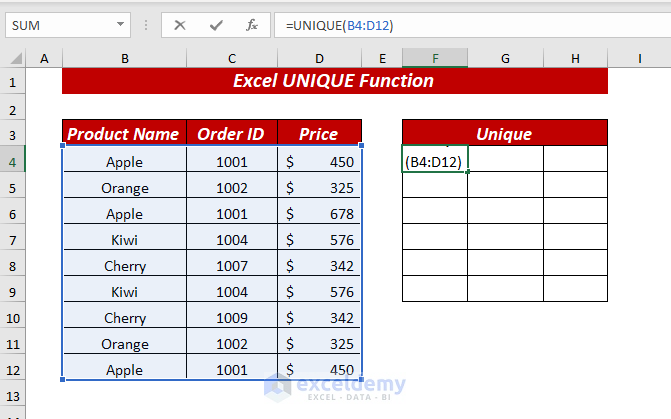The image size is (671, 419).
Task: Click price 325 in row 5
Action: click(320, 185)
